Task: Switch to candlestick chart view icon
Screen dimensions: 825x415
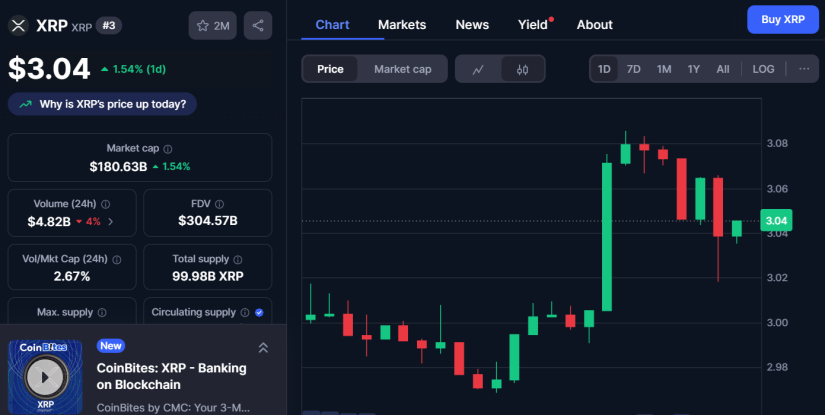Action: [522, 69]
